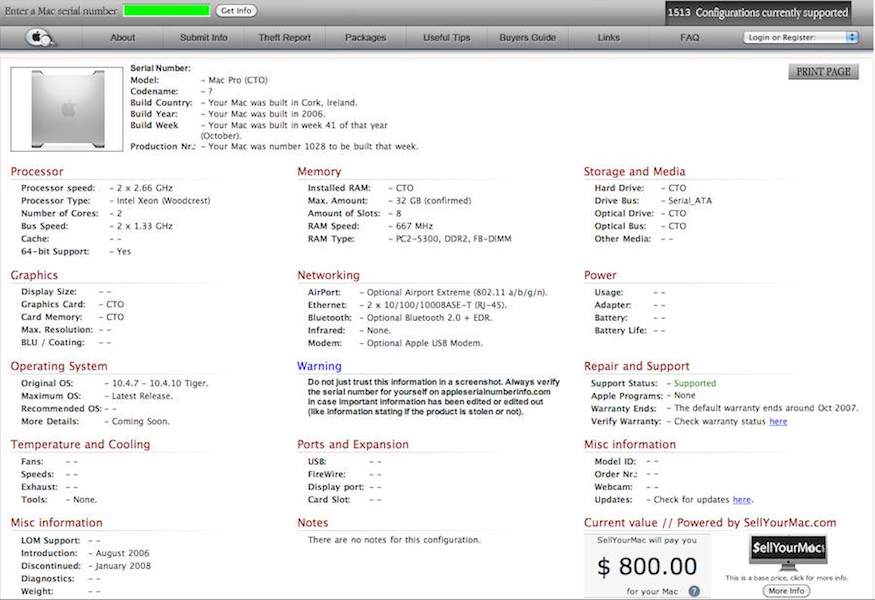The height and width of the screenshot is (600, 875).
Task: Click the 'Coming Soon.' more details value
Action: click(141, 421)
